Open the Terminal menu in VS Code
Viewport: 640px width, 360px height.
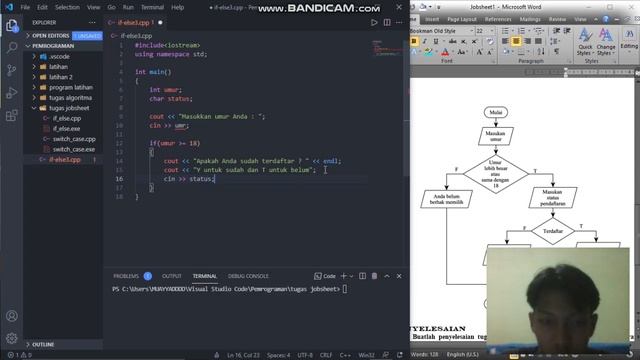coord(152,7)
